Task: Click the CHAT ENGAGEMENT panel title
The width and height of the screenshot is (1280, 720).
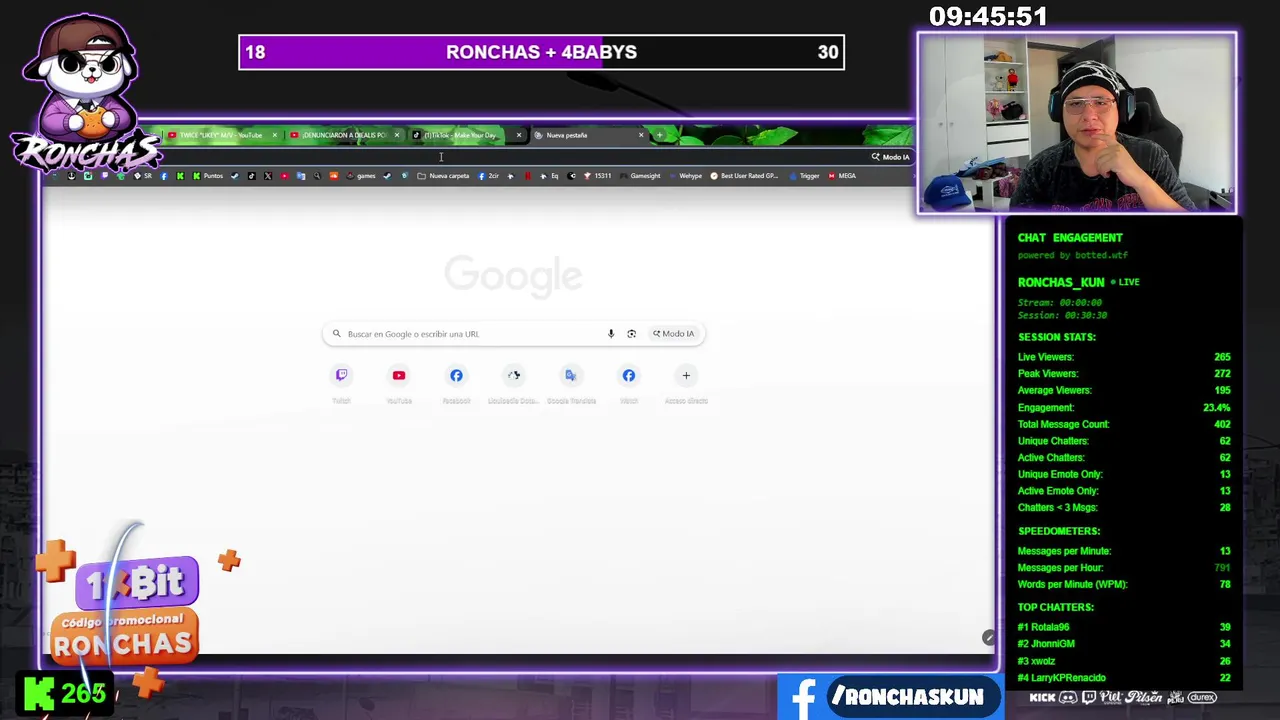Action: point(1070,238)
